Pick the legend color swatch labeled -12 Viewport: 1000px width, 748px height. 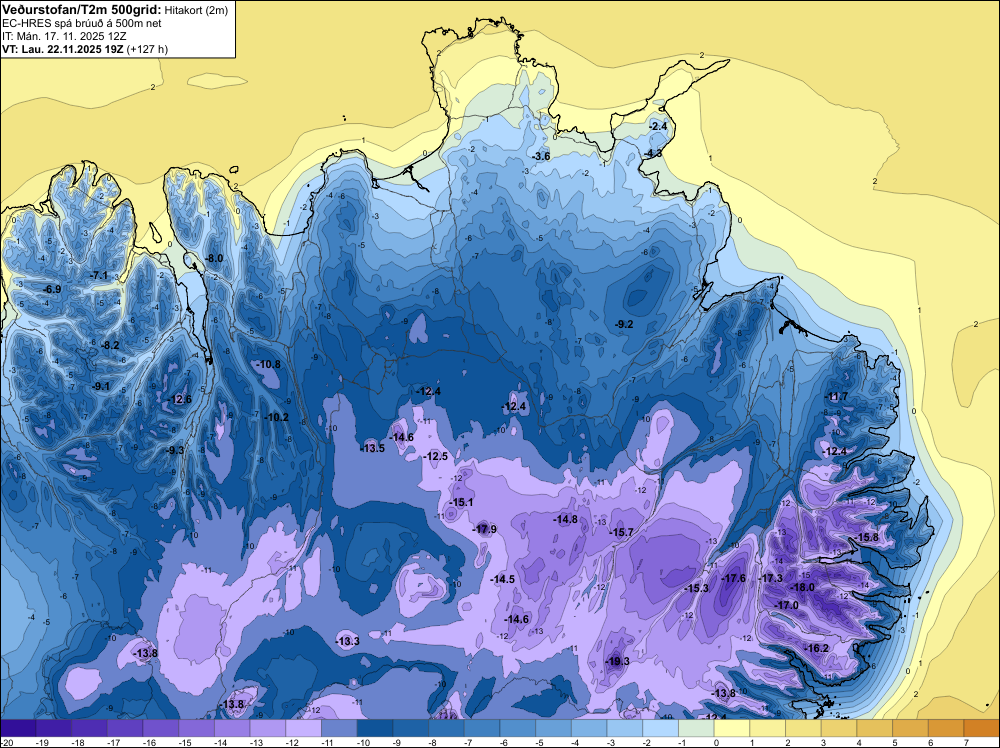304,727
